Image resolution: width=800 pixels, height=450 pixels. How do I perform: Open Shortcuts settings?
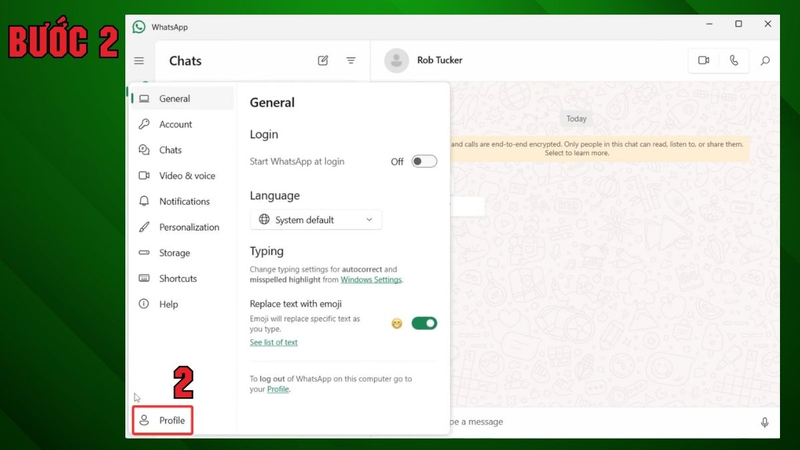click(183, 278)
